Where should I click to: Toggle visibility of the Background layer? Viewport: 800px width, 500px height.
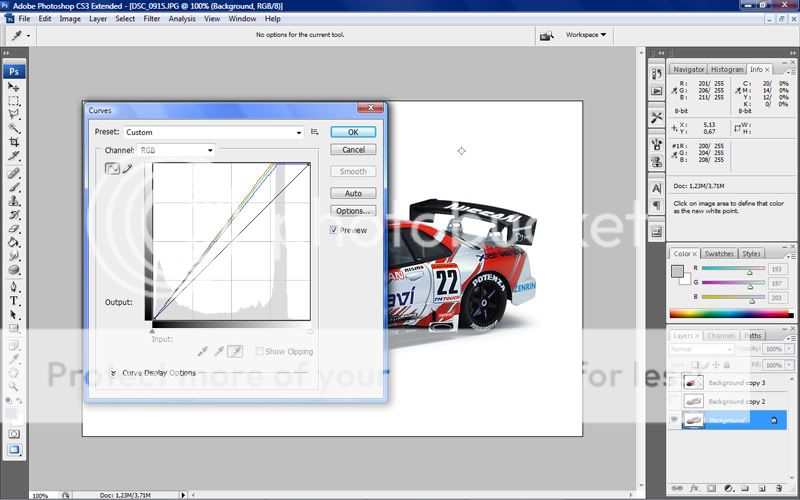pos(673,421)
